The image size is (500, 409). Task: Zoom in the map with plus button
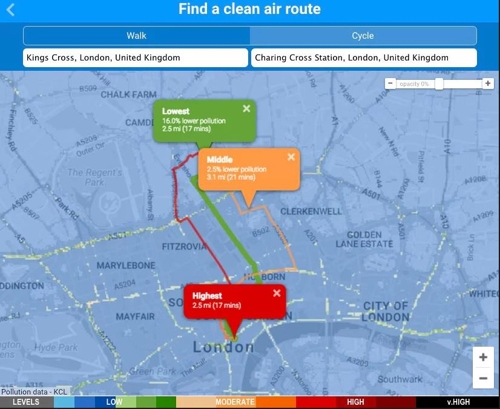point(483,357)
